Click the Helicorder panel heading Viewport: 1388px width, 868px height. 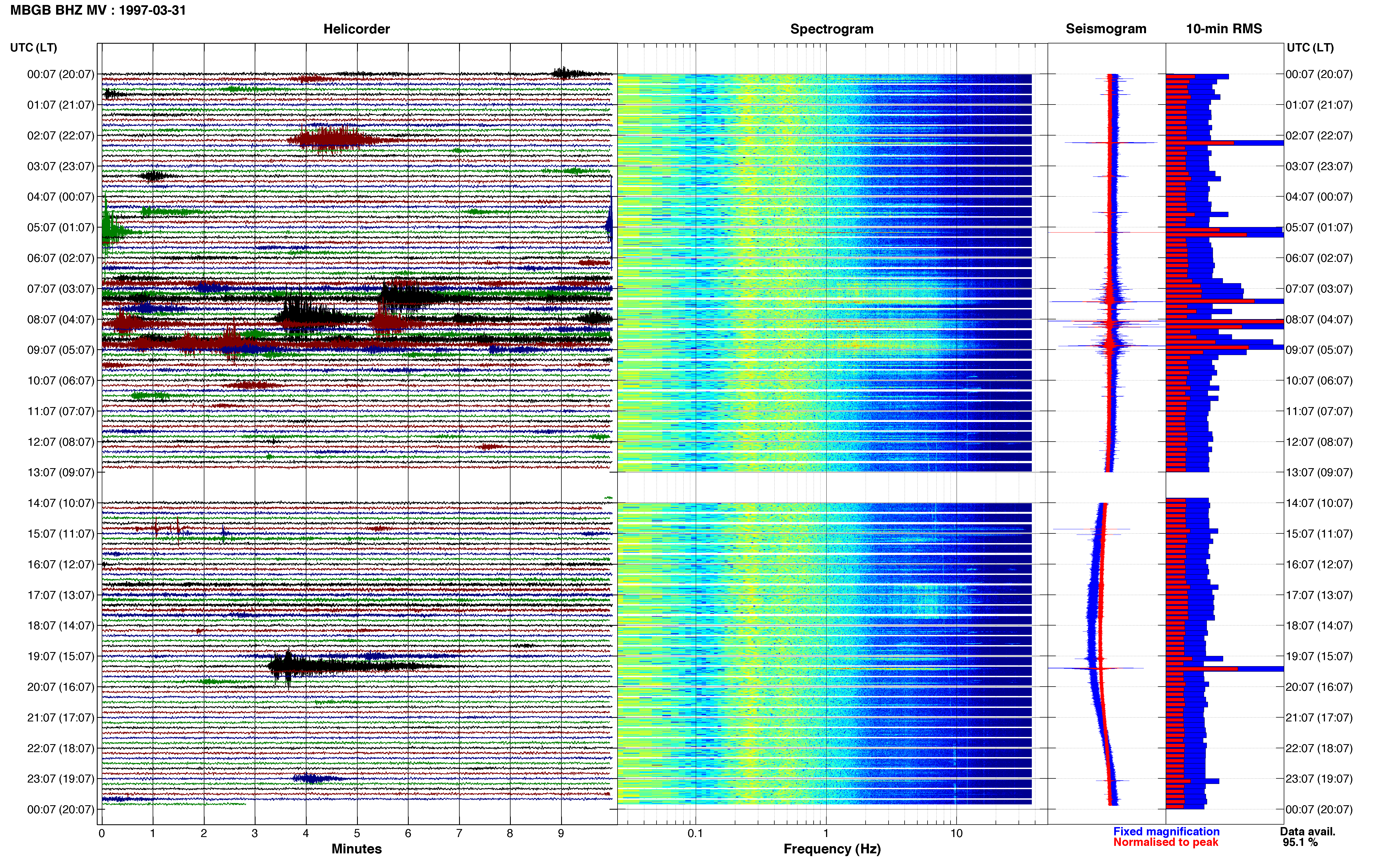[x=356, y=29]
